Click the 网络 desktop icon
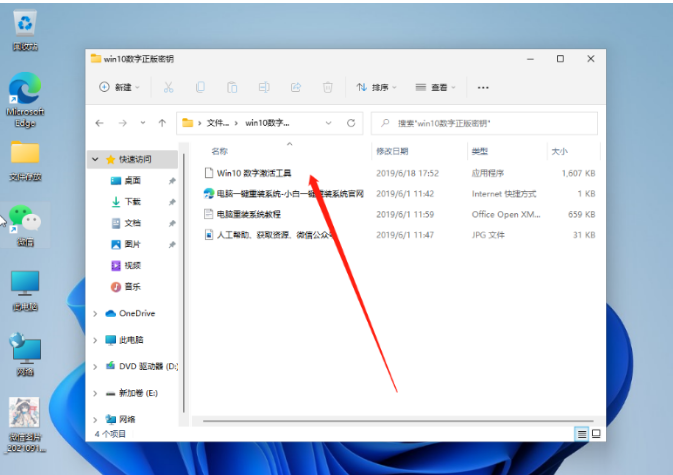The width and height of the screenshot is (673, 475). (x=25, y=355)
